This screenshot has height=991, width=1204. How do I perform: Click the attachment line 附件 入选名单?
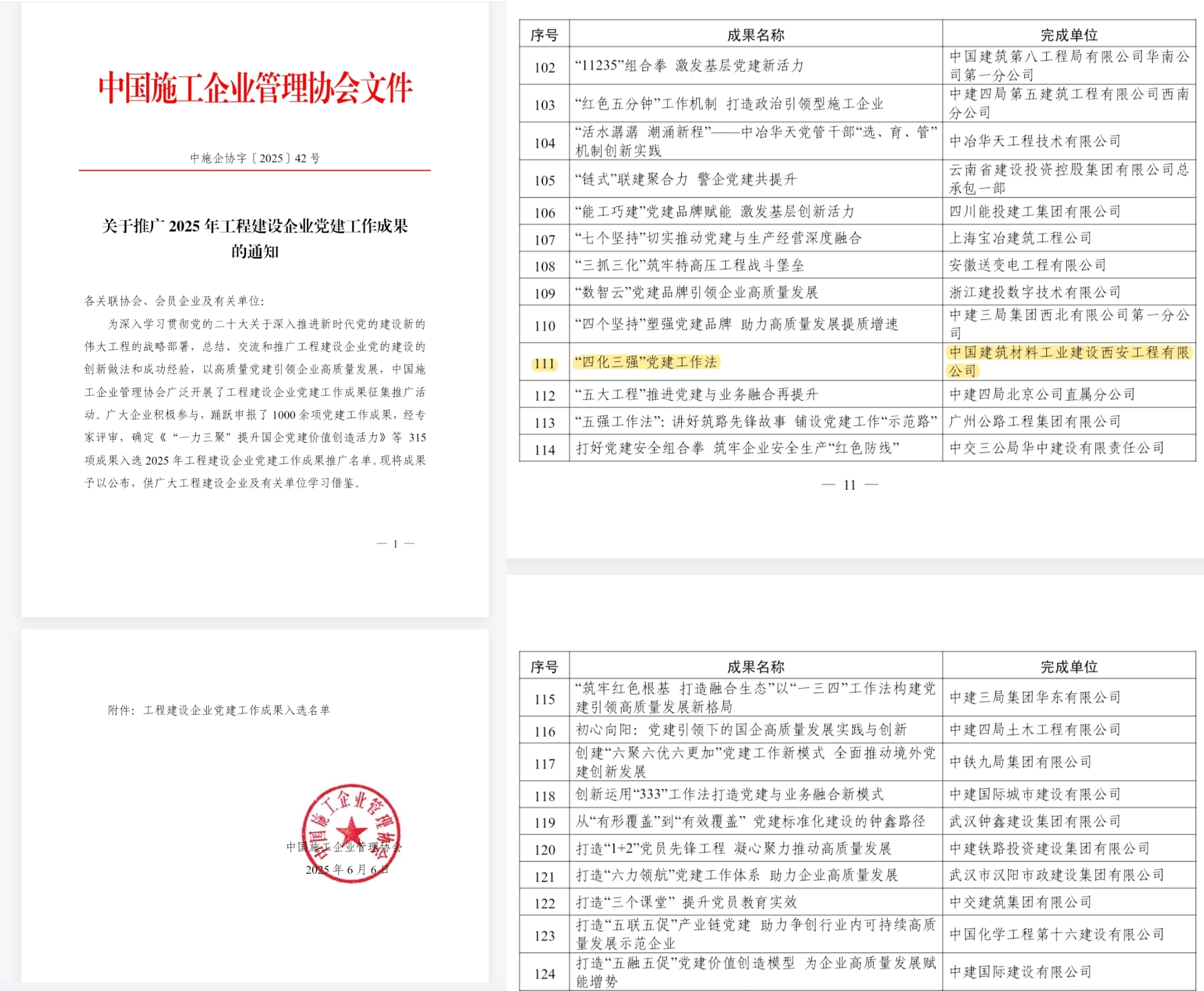click(x=219, y=710)
